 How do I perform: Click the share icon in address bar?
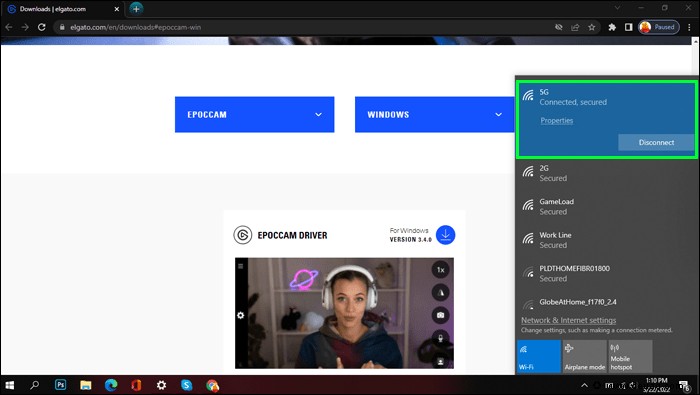(x=575, y=27)
